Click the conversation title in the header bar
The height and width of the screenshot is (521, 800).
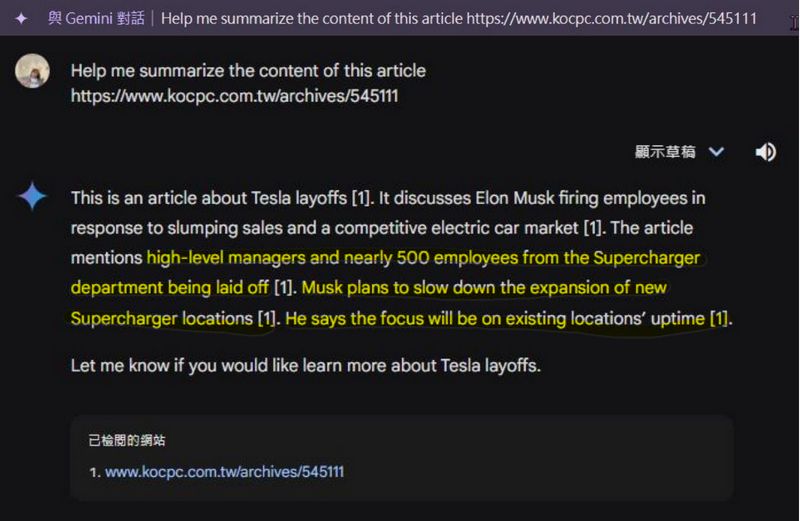[x=458, y=18]
